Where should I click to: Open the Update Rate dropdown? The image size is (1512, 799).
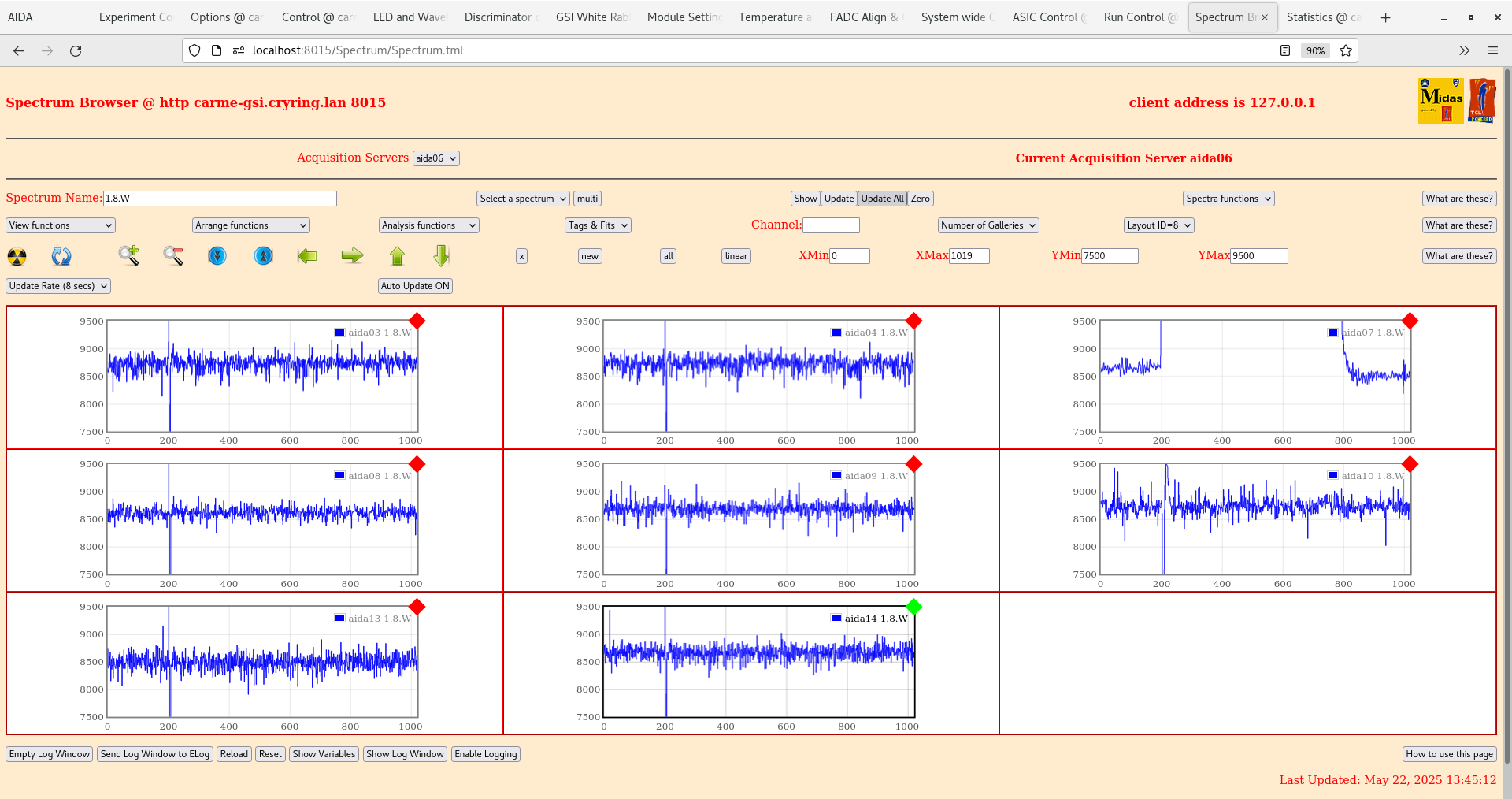58,286
